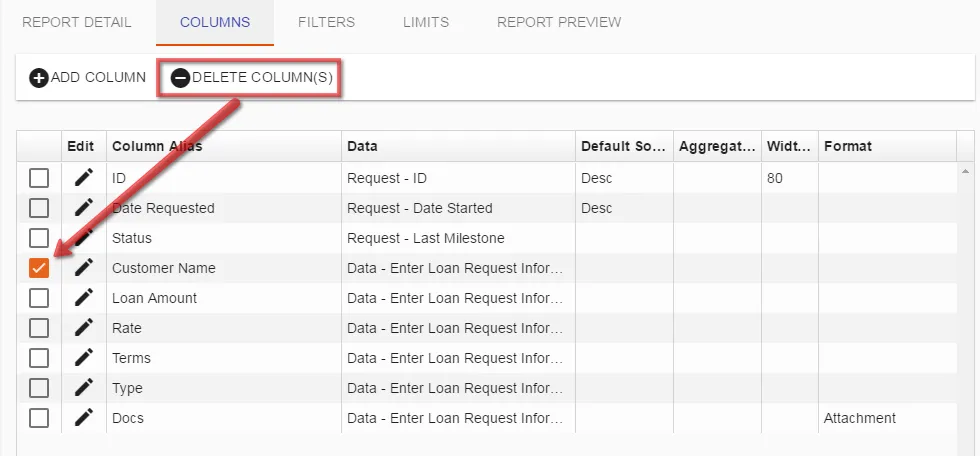Edit the Date Requested column via its pencil
The height and width of the screenshot is (456, 980).
click(83, 208)
